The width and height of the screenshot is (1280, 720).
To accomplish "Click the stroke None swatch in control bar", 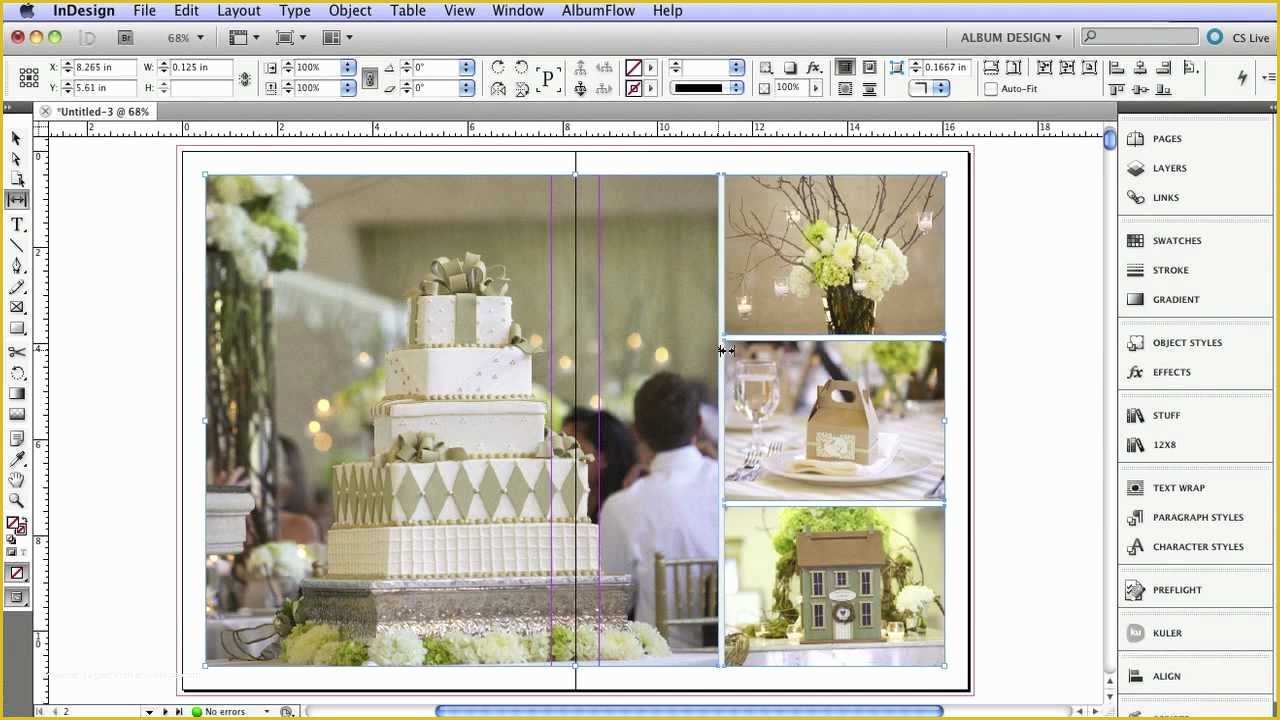I will (634, 88).
